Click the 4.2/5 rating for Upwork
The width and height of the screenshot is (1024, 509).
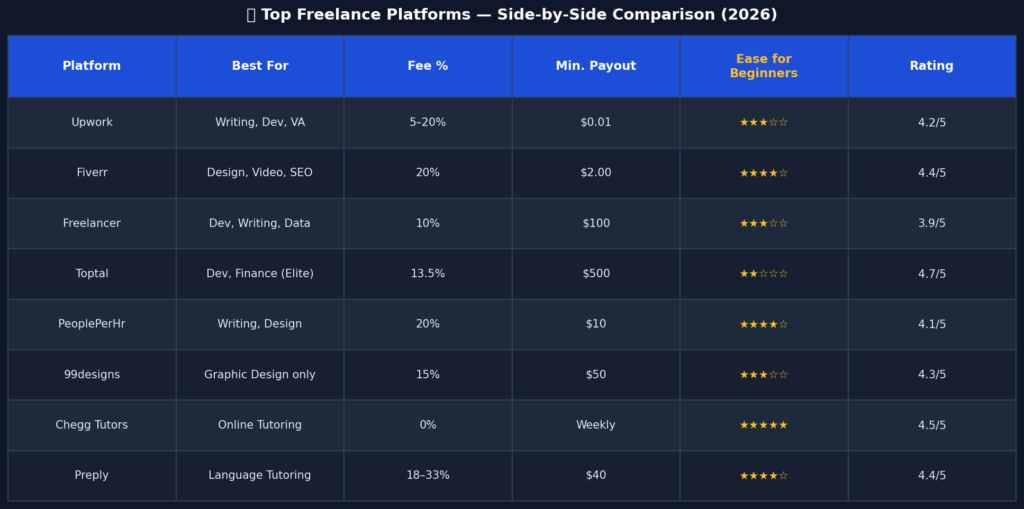tap(932, 122)
